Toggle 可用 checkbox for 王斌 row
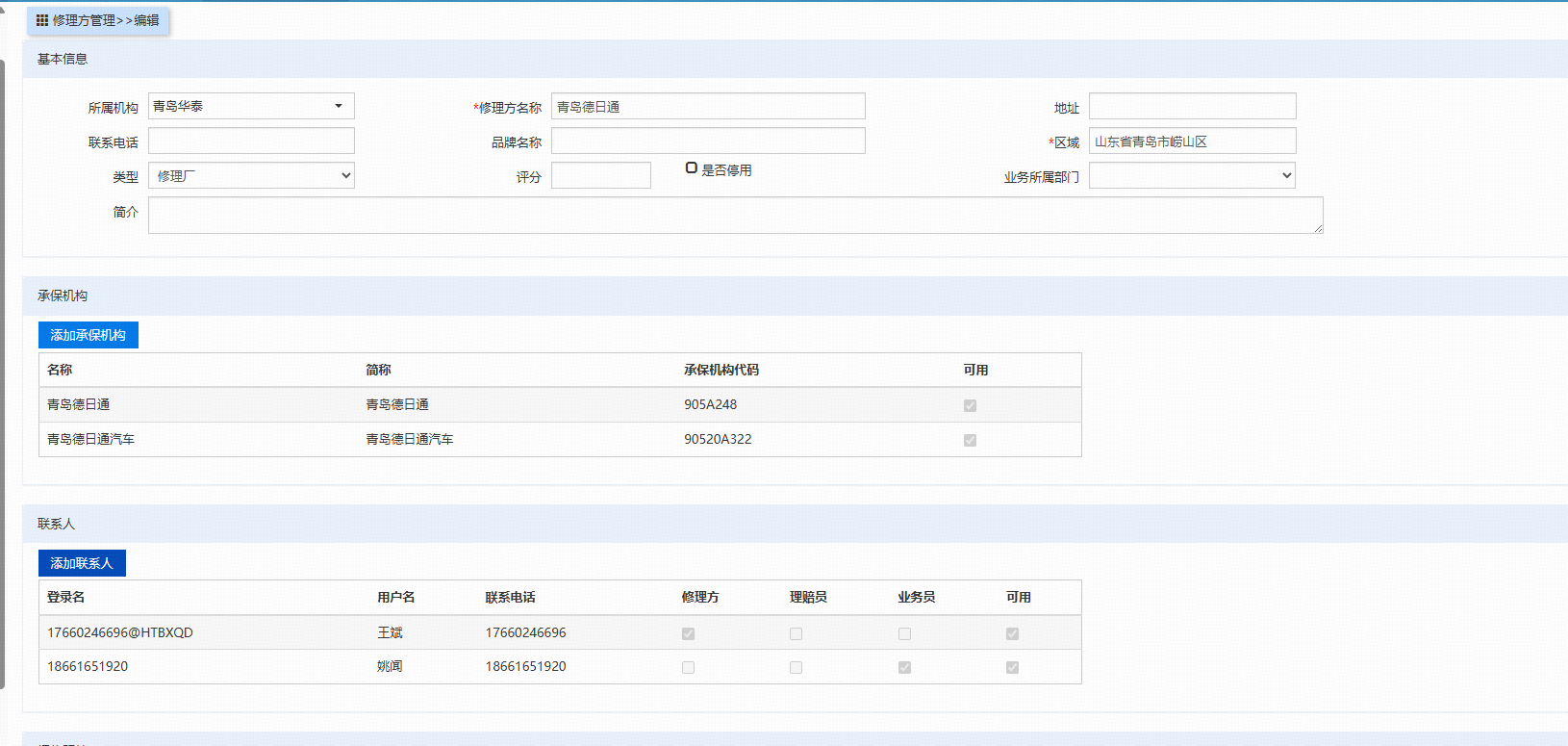Screen dimensions: 1568x746 pos(1012,633)
